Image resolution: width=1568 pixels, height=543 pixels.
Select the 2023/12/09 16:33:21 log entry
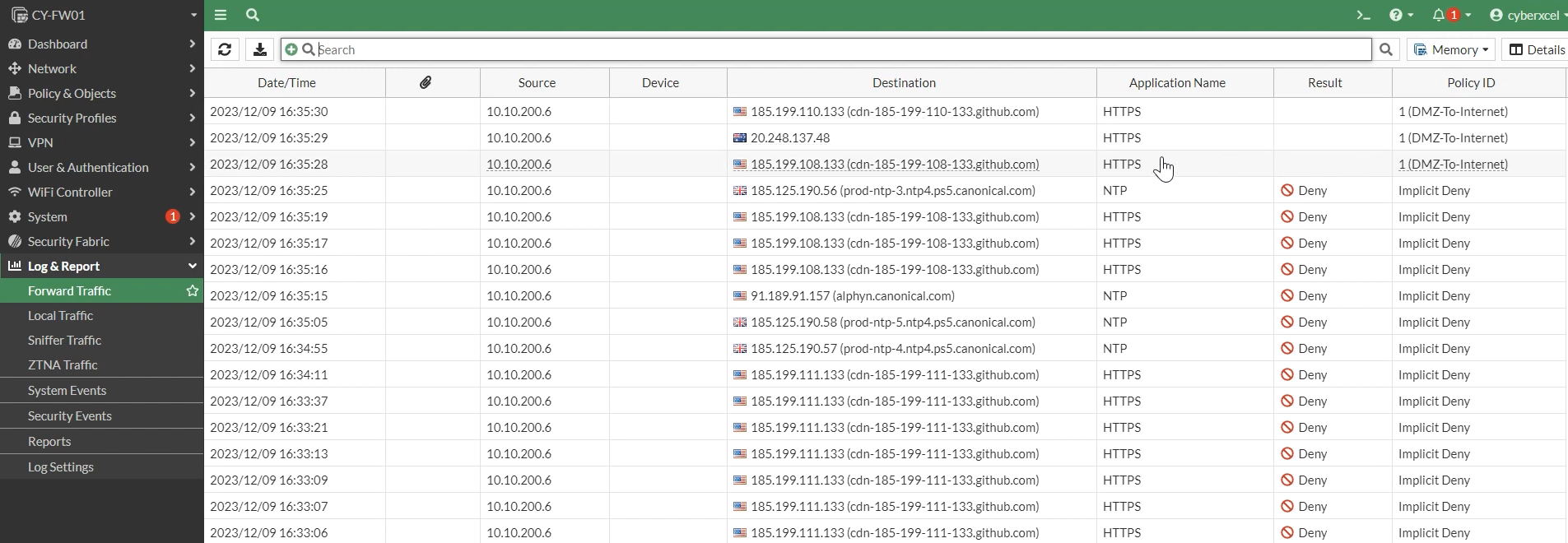click(x=886, y=427)
